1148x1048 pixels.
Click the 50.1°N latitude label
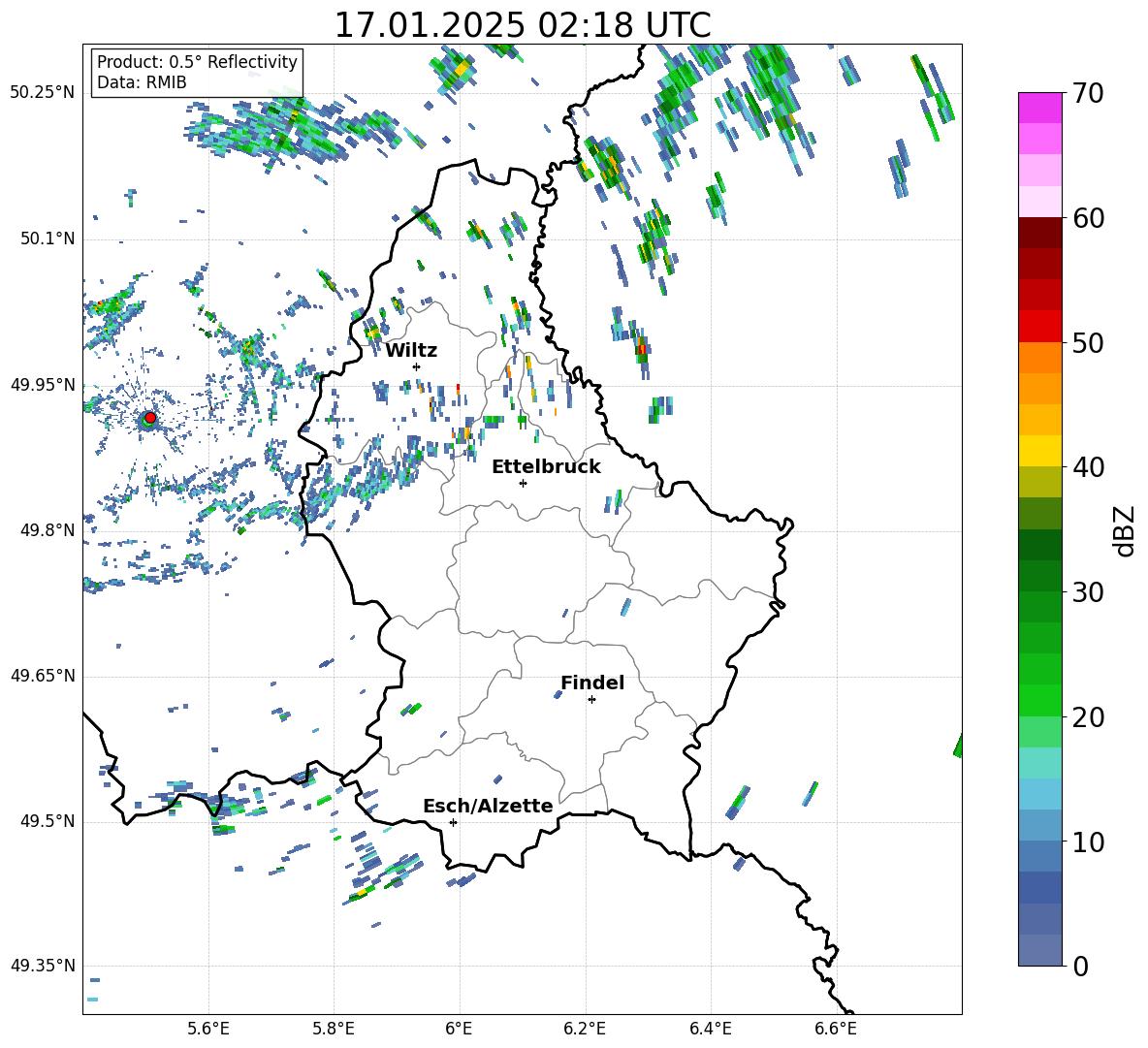pos(48,239)
